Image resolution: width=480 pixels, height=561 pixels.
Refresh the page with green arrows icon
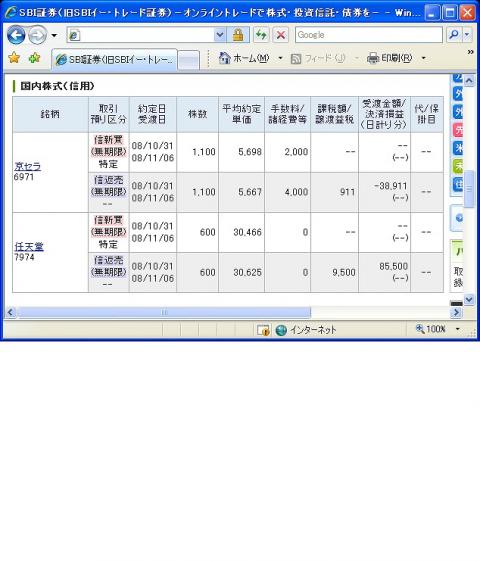(261, 35)
